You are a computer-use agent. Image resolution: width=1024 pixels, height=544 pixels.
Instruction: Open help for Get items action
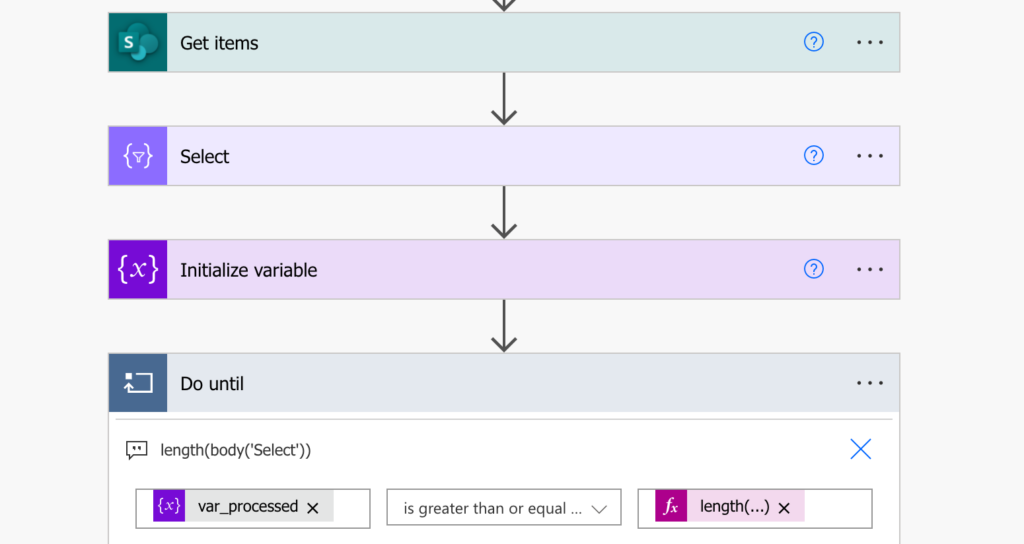(814, 42)
